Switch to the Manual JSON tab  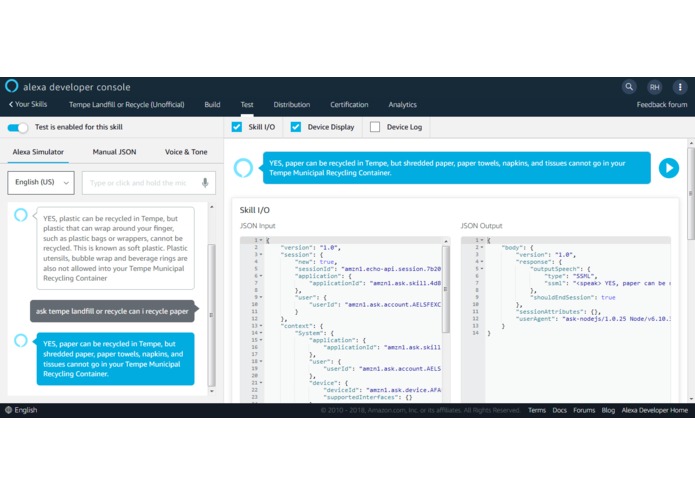[x=114, y=152]
